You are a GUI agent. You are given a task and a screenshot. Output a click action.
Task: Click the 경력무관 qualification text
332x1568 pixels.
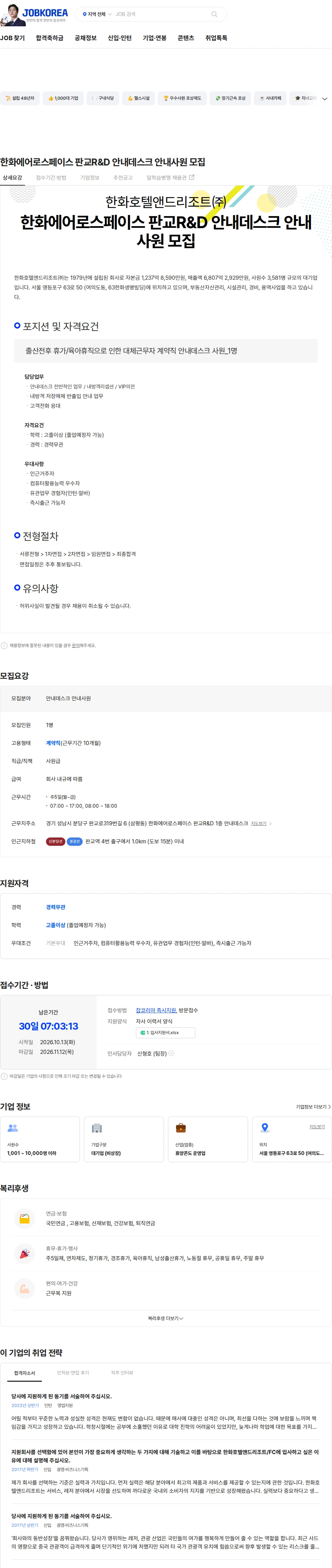point(55,907)
